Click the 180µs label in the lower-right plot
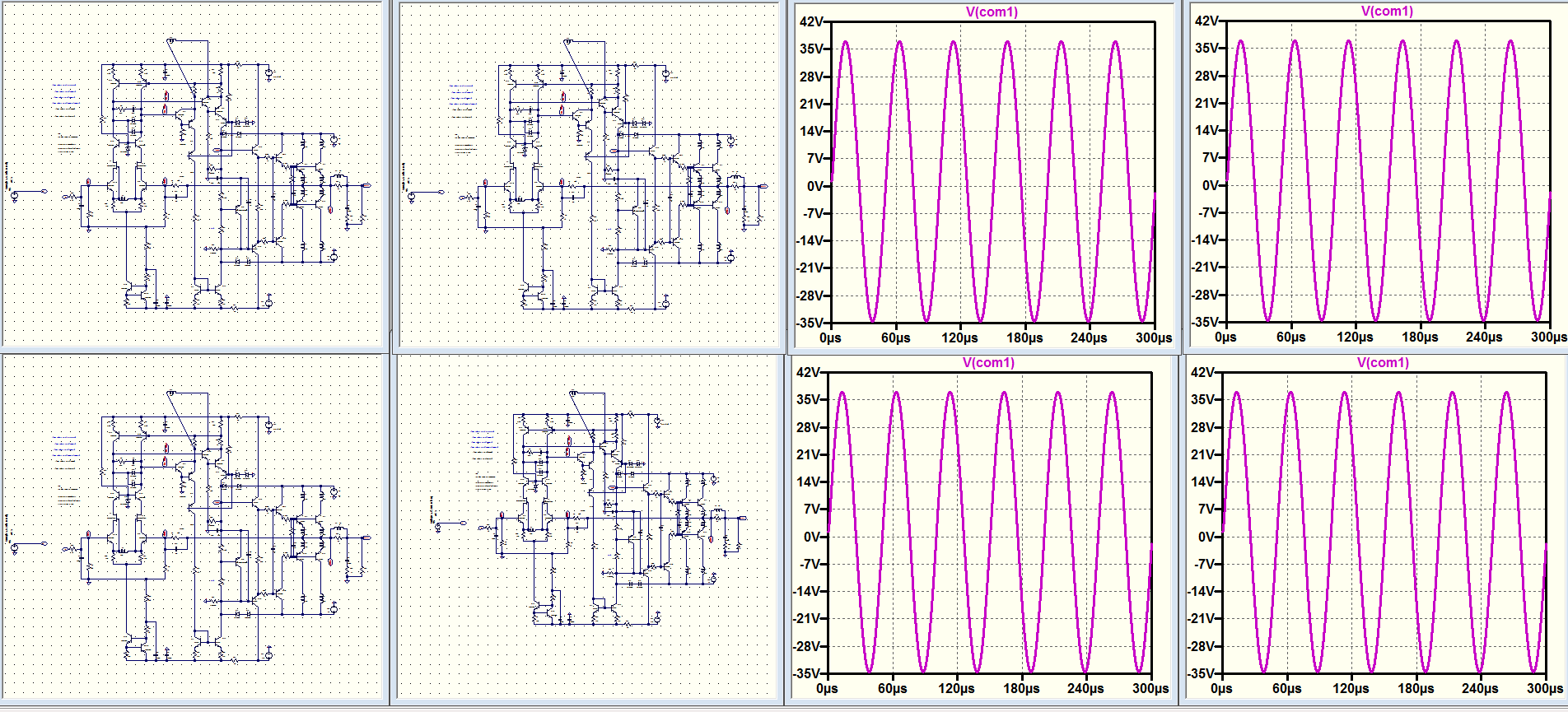The image size is (1568, 712). click(x=1416, y=688)
